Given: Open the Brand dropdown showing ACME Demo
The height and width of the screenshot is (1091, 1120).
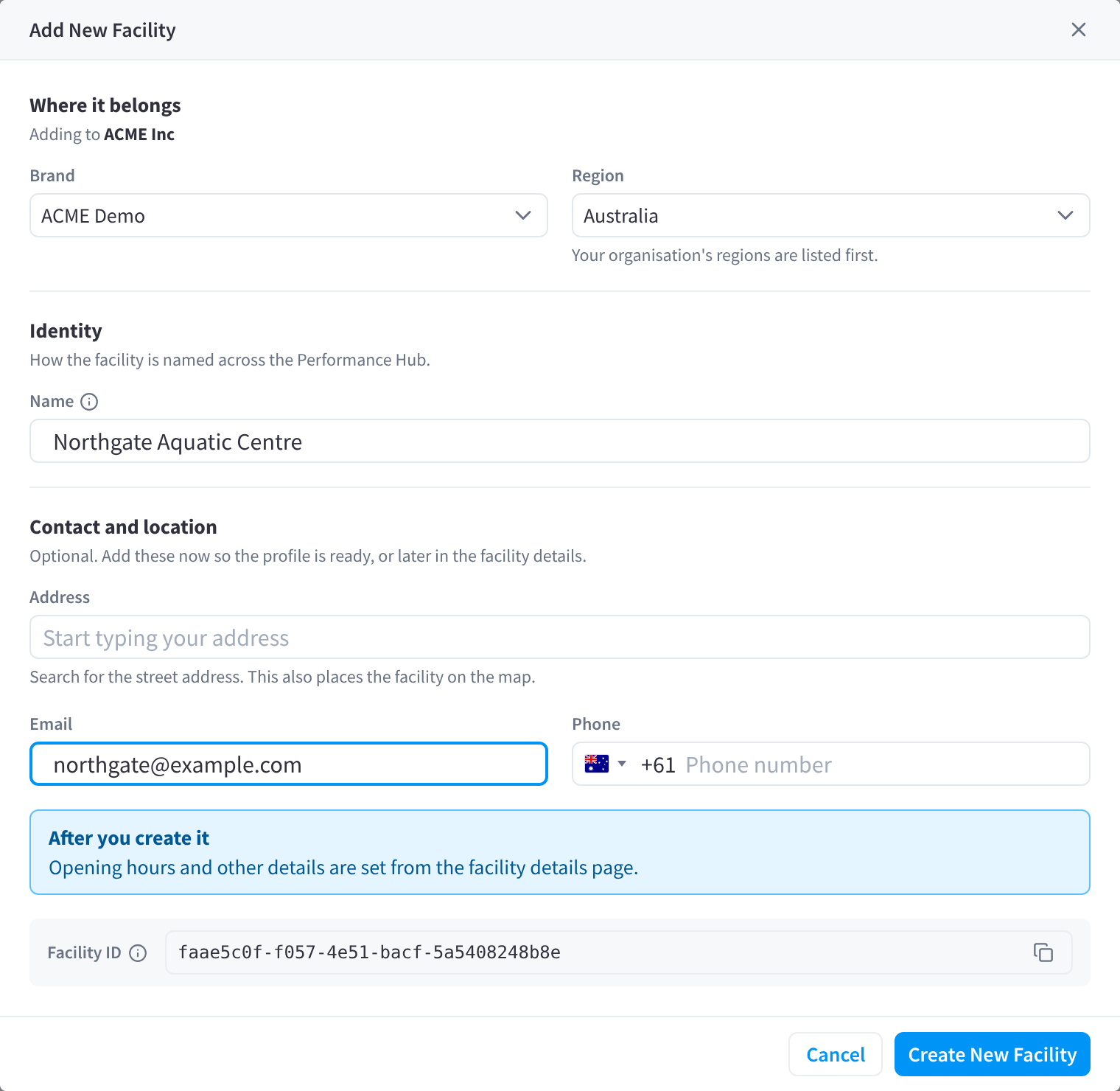Looking at the screenshot, I should 289,215.
